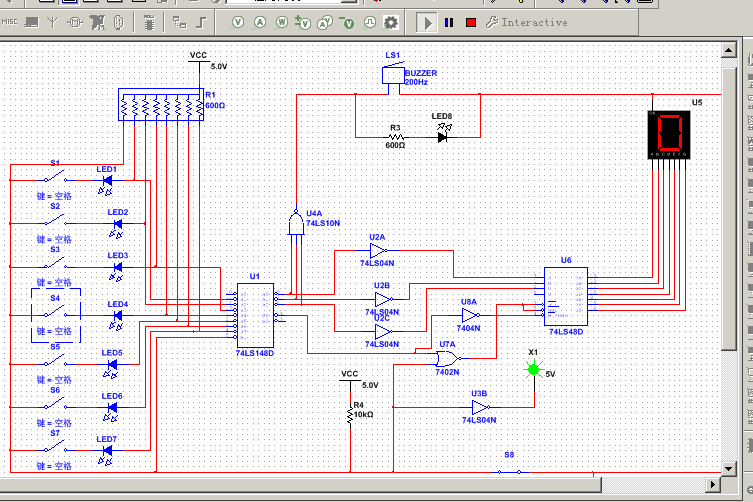Select the LS1 buzzer component
This screenshot has height=502, width=753.
click(x=393, y=76)
